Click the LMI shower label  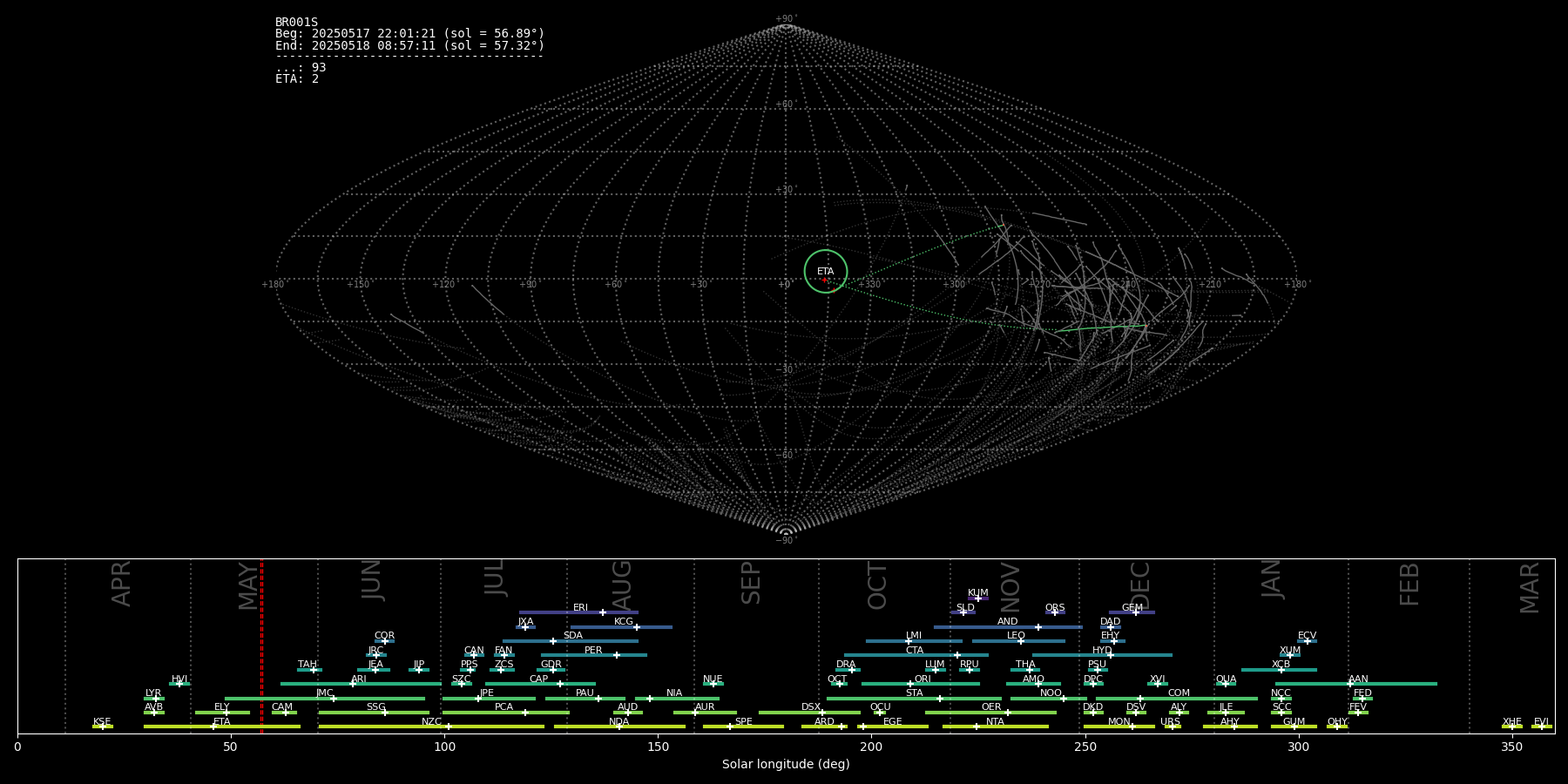point(913,636)
